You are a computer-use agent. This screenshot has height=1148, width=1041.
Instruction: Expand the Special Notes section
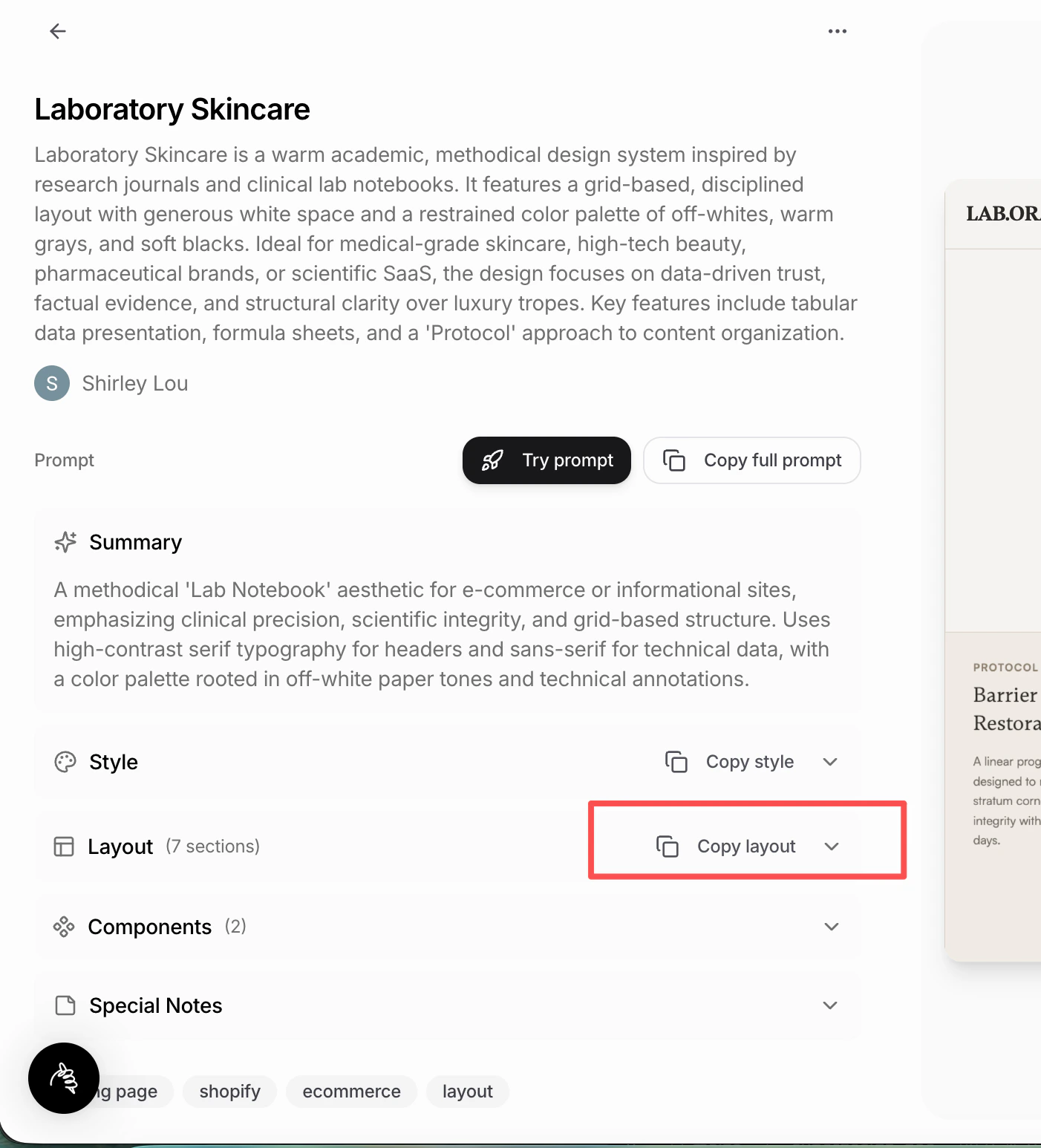pyautogui.click(x=830, y=1005)
